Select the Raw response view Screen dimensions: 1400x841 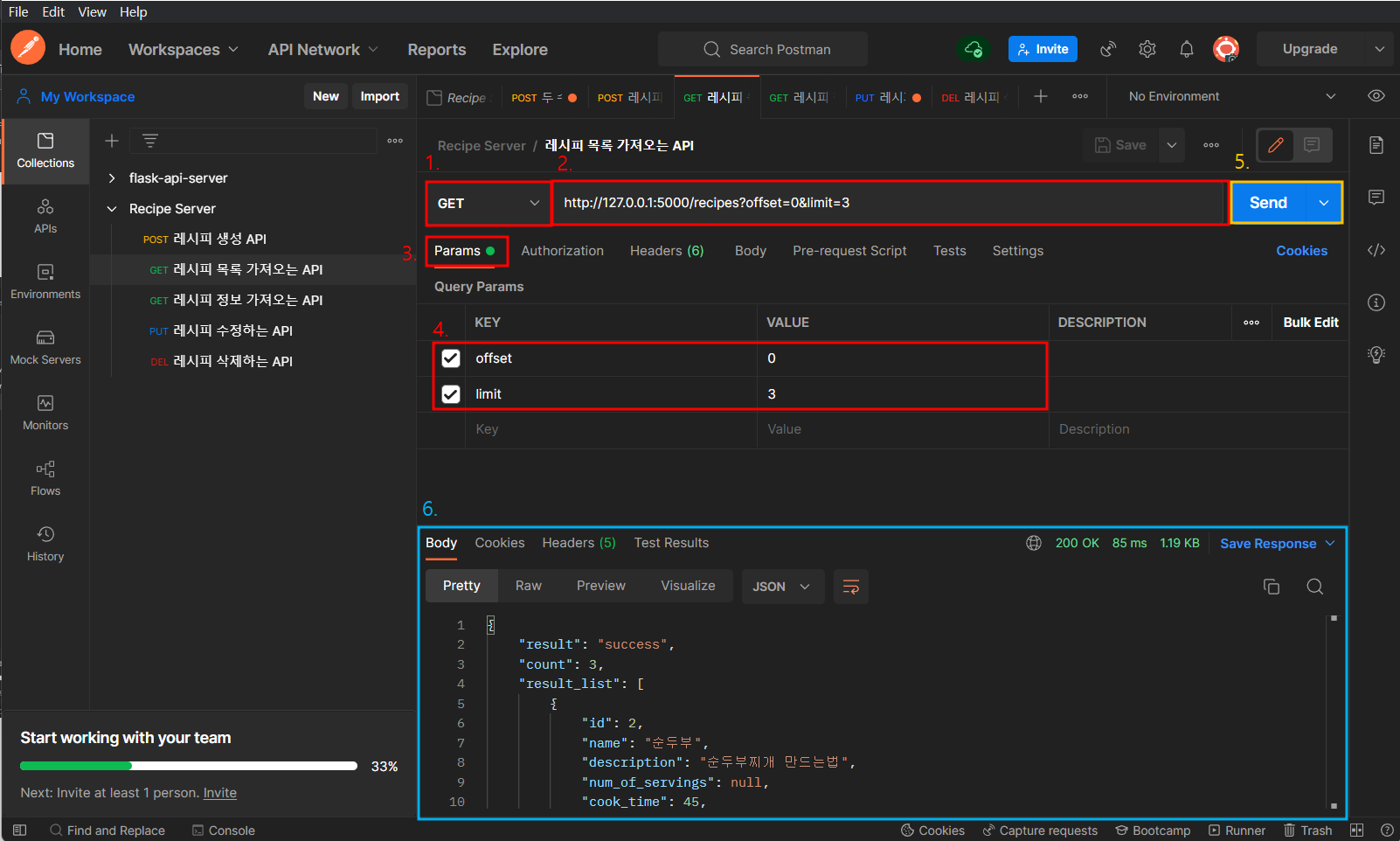click(x=529, y=586)
